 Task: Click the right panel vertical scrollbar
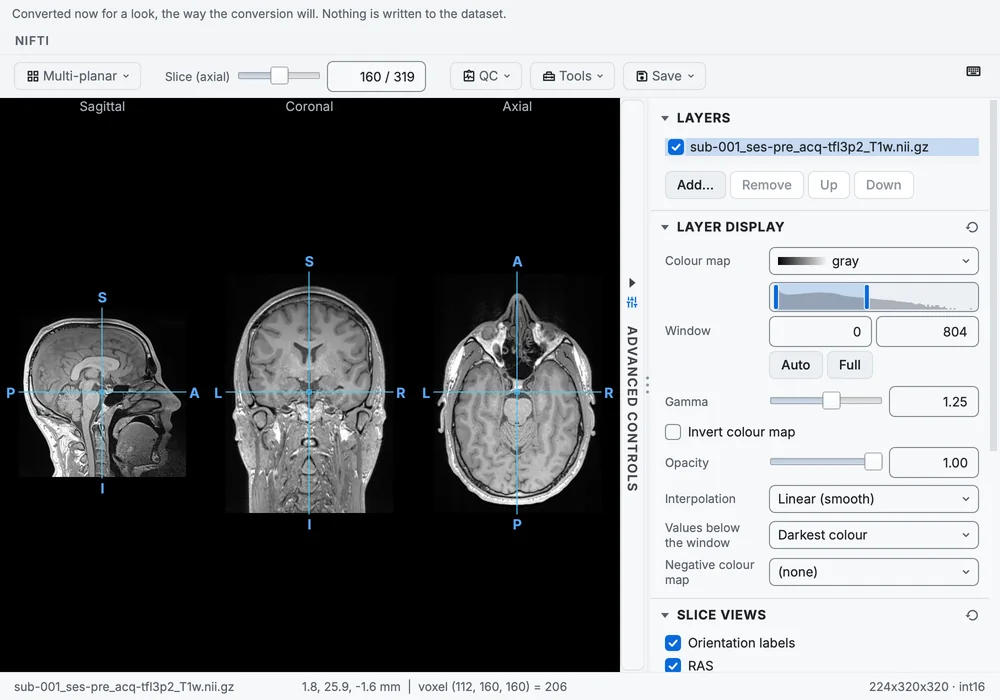coord(994,274)
